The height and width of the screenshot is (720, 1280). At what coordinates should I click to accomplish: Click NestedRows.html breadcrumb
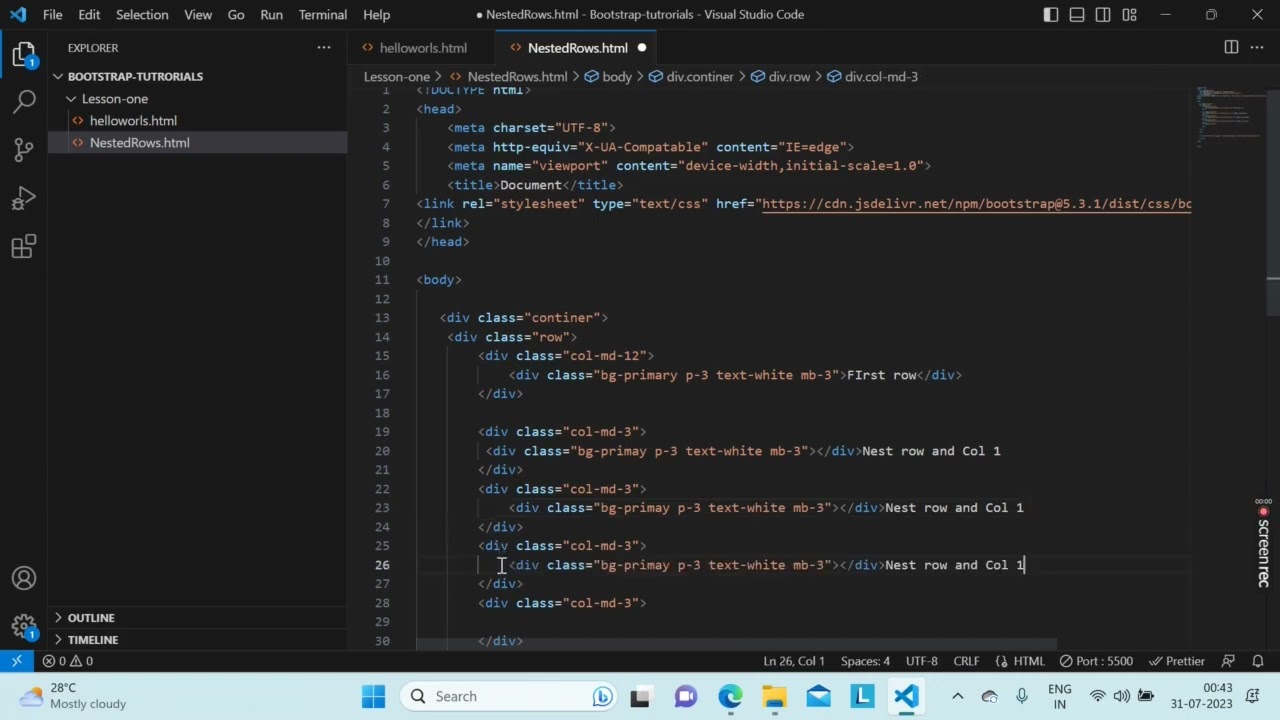[509, 76]
